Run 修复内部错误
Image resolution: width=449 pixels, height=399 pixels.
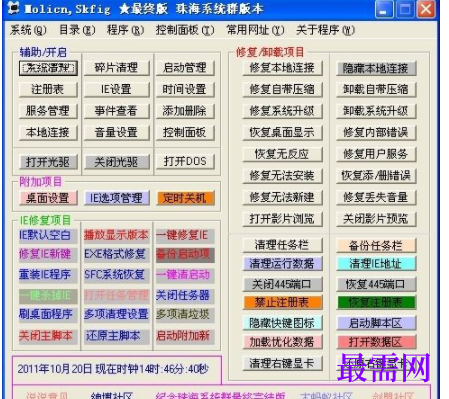(x=376, y=133)
